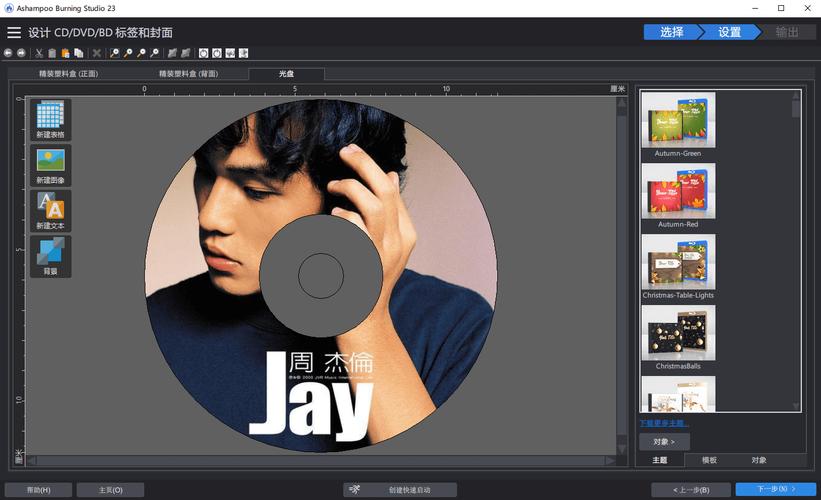
Task: Go to the 输出 step
Action: pyautogui.click(x=787, y=32)
